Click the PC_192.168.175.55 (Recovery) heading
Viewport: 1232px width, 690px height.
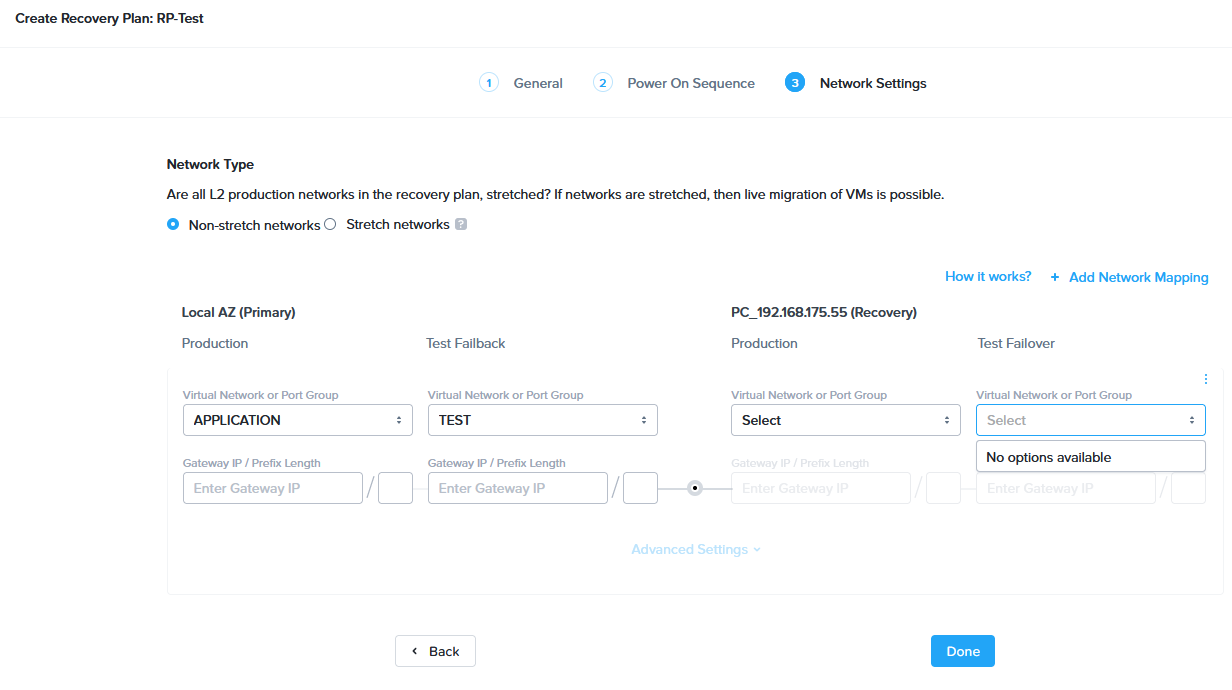(x=824, y=312)
